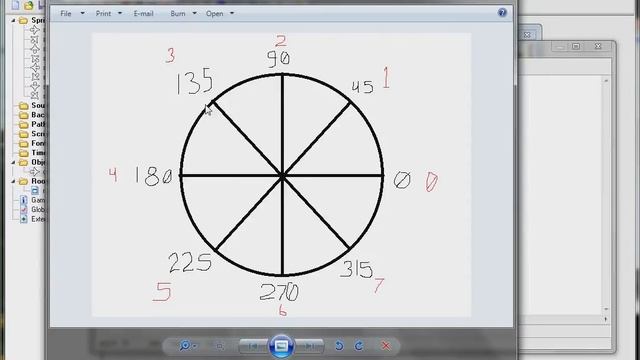Select the Sprites folder icon
Image resolution: width=640 pixels, height=360 pixels.
23,20
